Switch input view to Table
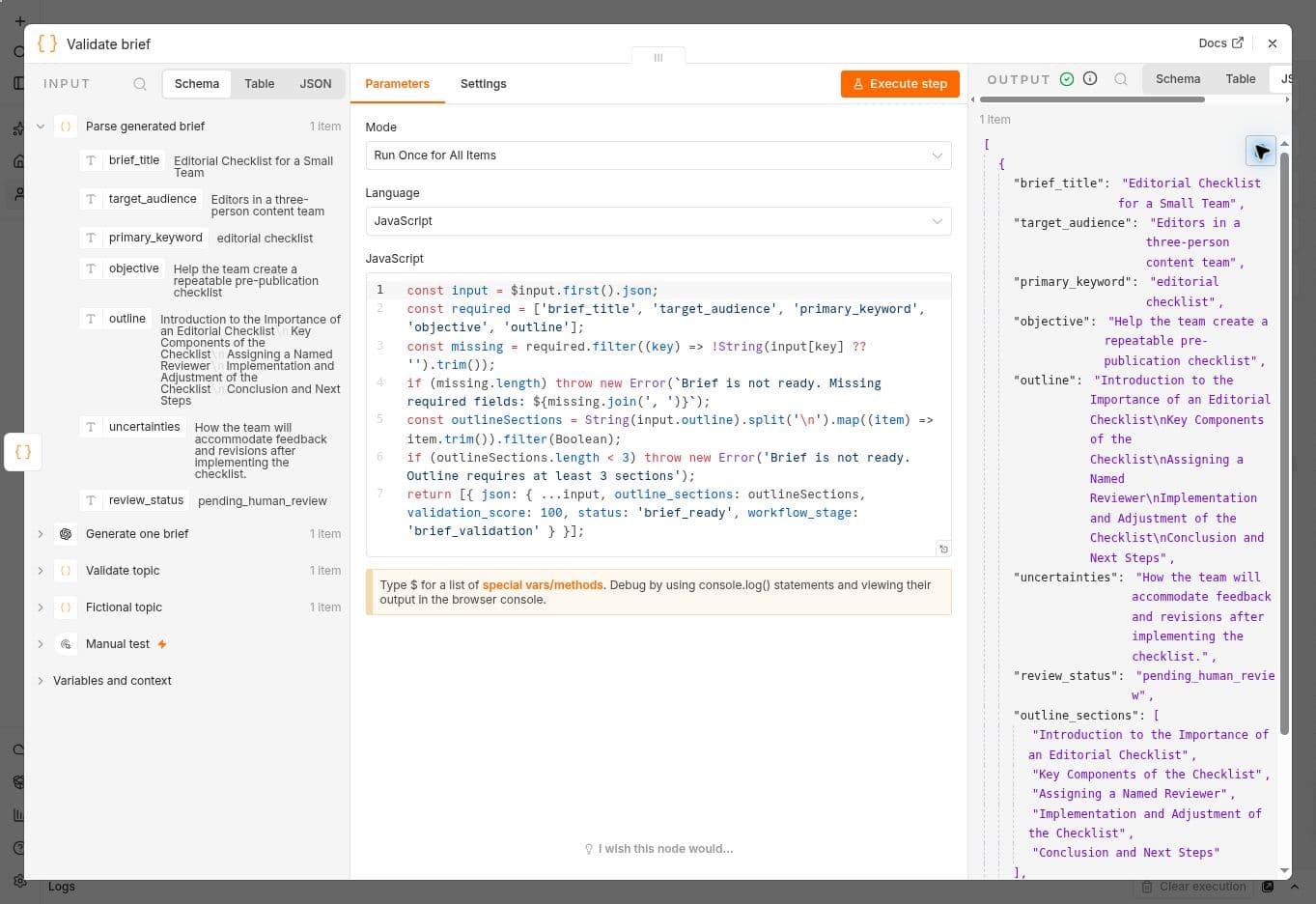Screen dimensions: 1316x904 pos(259,84)
